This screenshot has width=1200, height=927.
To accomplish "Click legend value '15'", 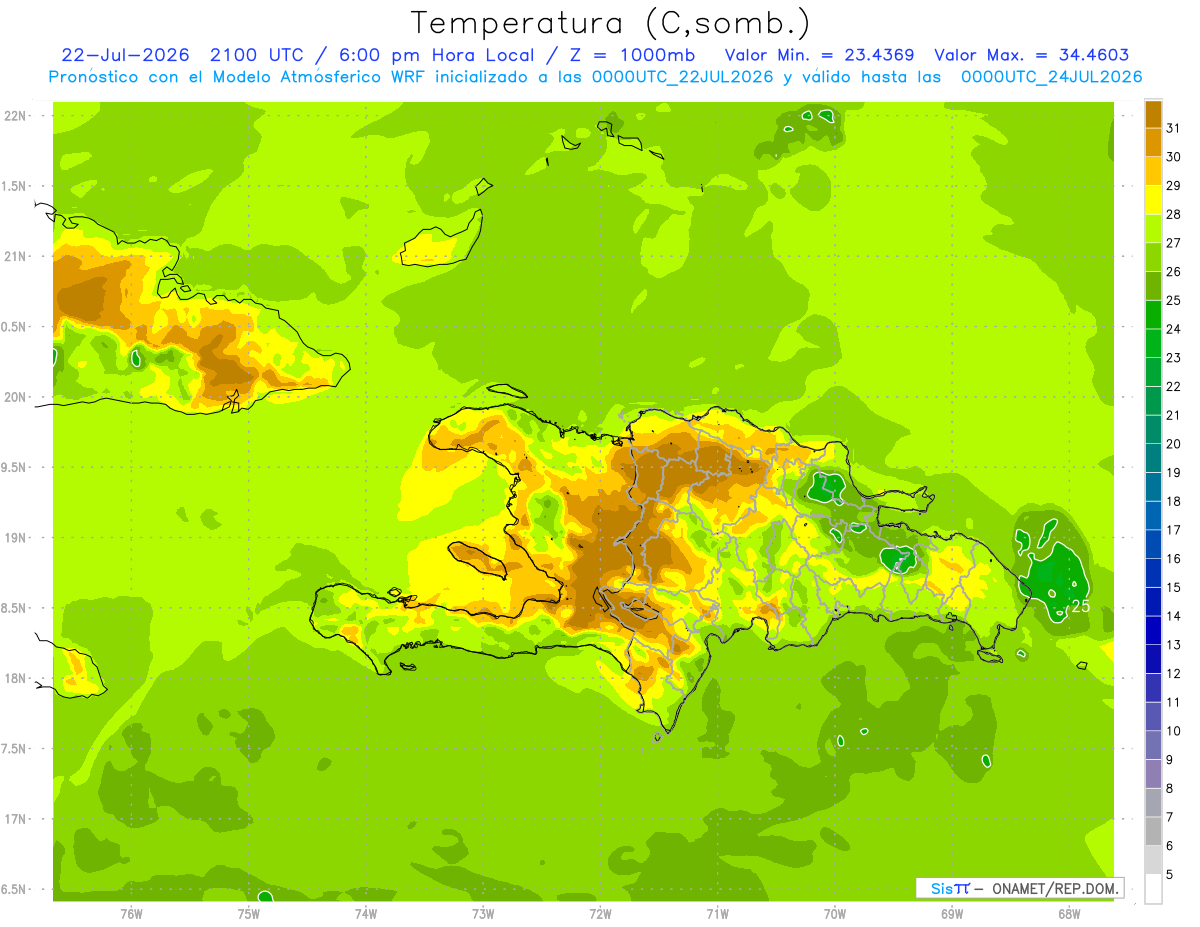I will tap(1174, 587).
